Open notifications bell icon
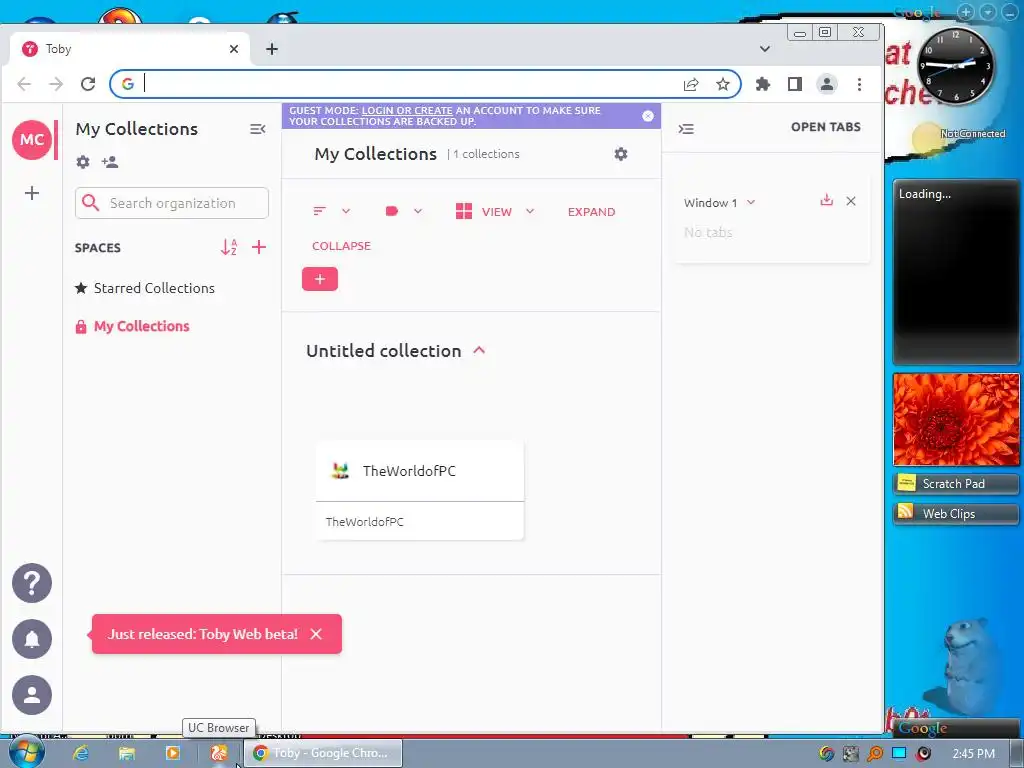Image resolution: width=1024 pixels, height=768 pixels. [31, 639]
